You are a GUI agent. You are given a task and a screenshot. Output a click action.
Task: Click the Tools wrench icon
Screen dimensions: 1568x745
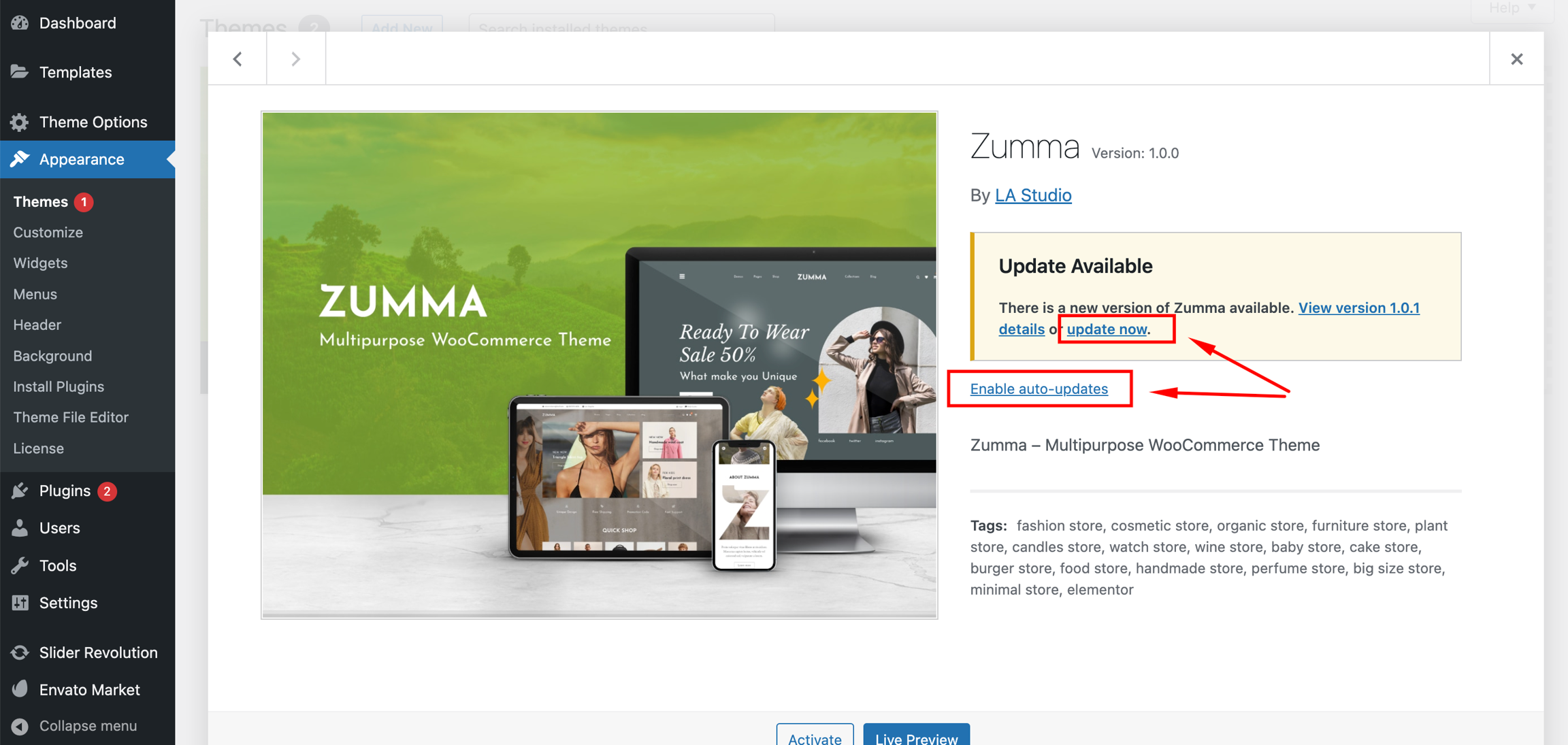tap(20, 565)
